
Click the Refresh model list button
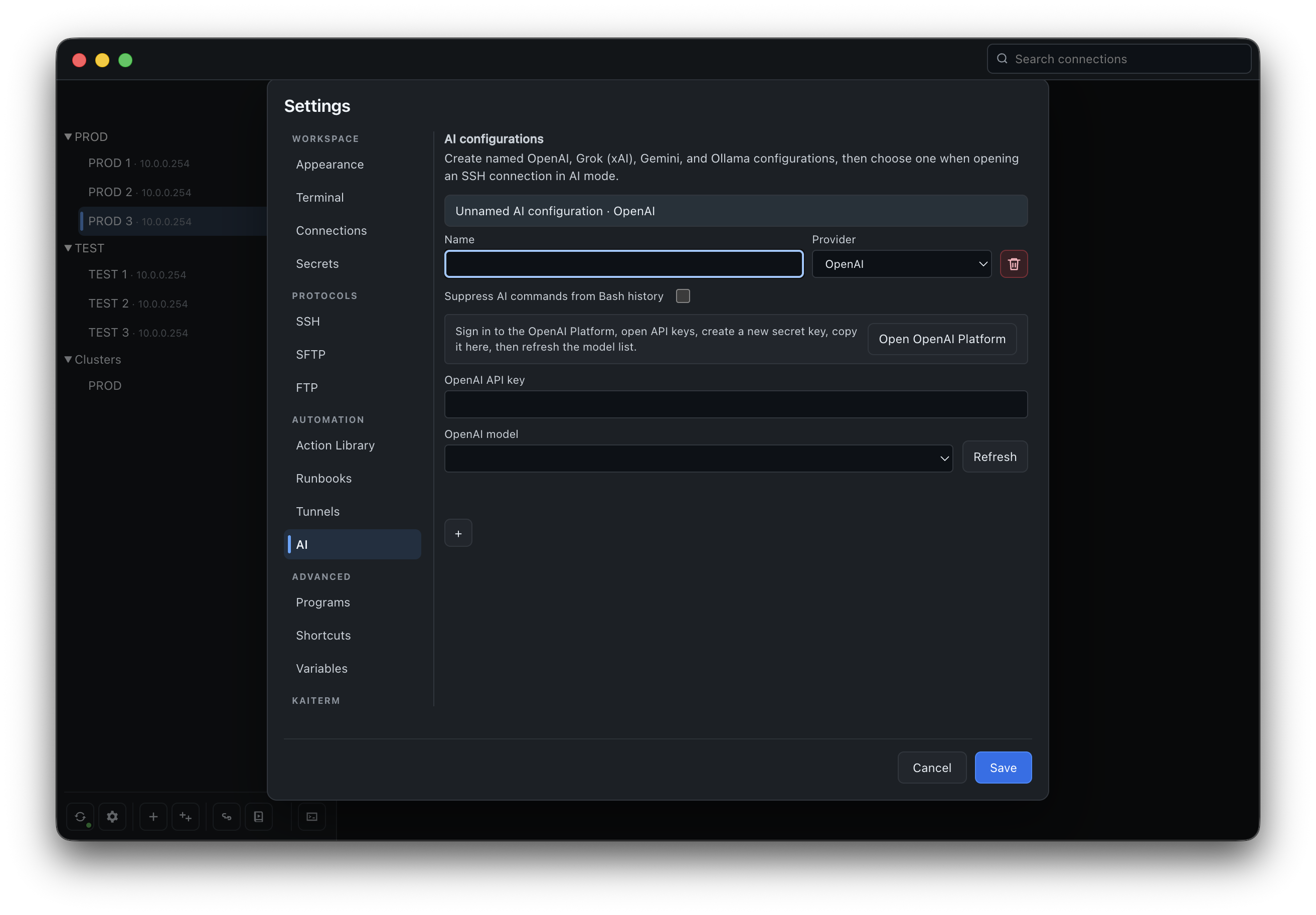pyautogui.click(x=995, y=457)
